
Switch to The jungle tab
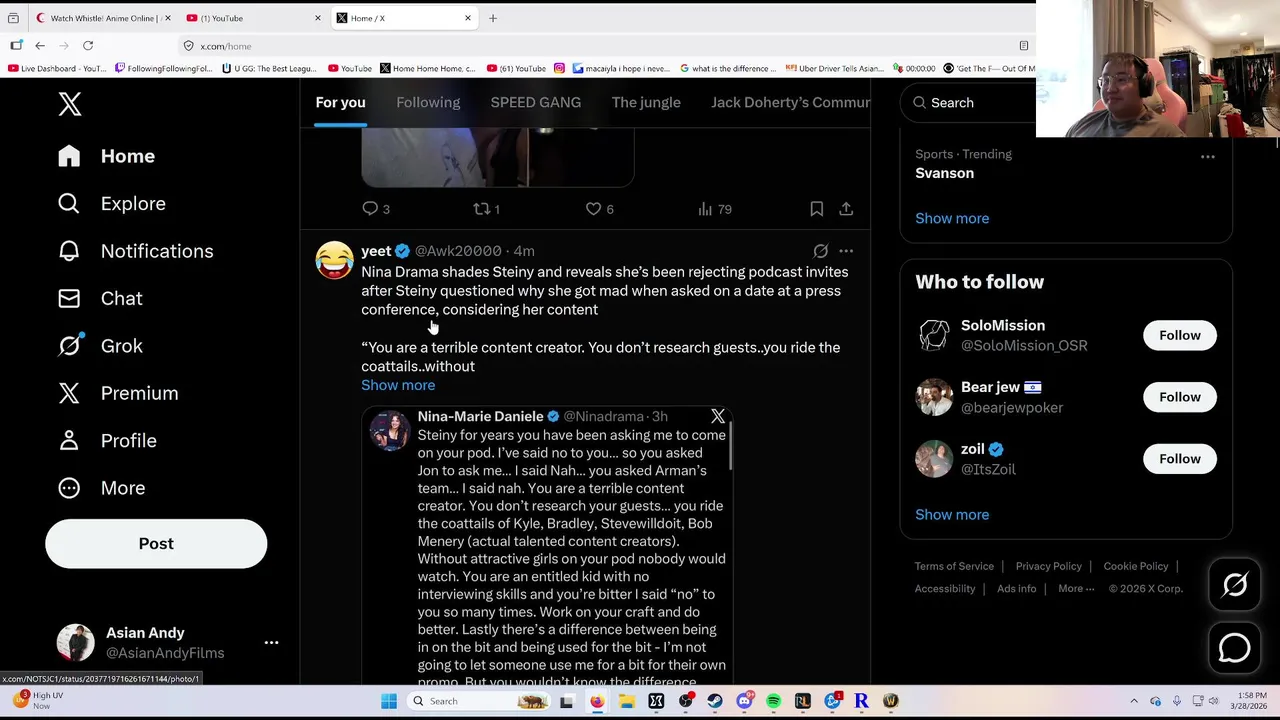[646, 102]
